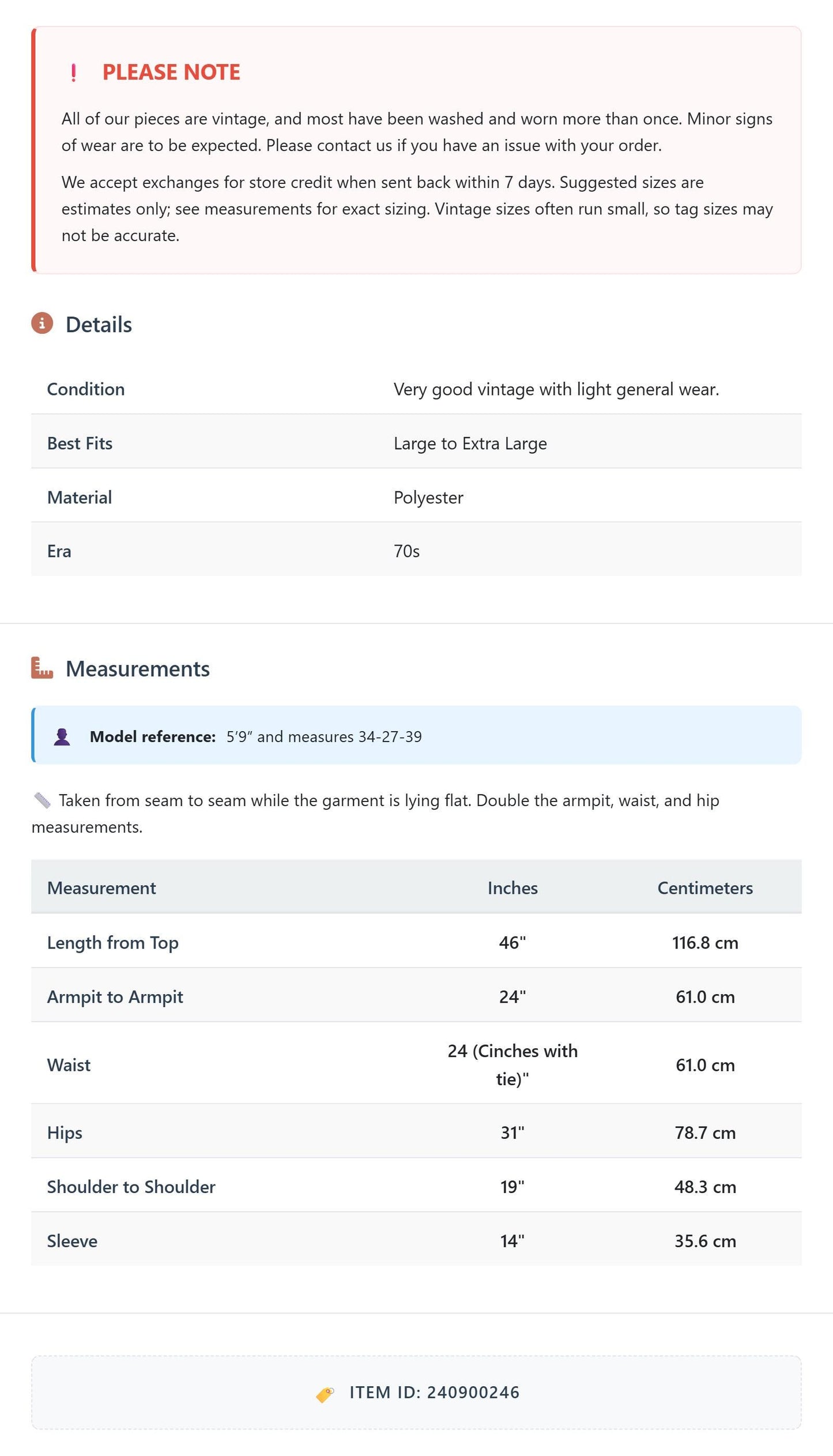Click the small tape ruler emoji icon
This screenshot has height=1456, width=833.
(42, 800)
